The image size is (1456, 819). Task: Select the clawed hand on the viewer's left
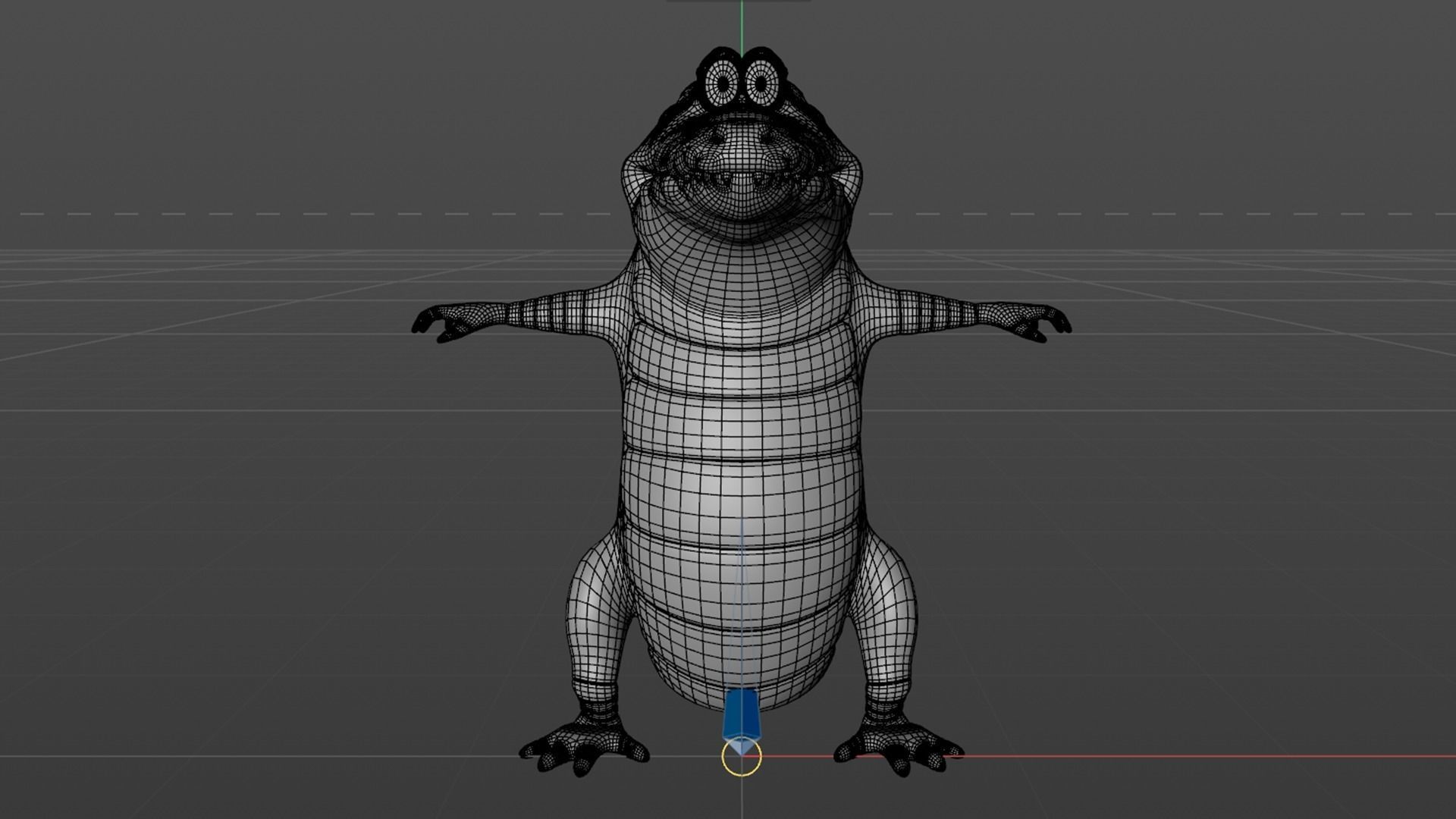pyautogui.click(x=460, y=322)
